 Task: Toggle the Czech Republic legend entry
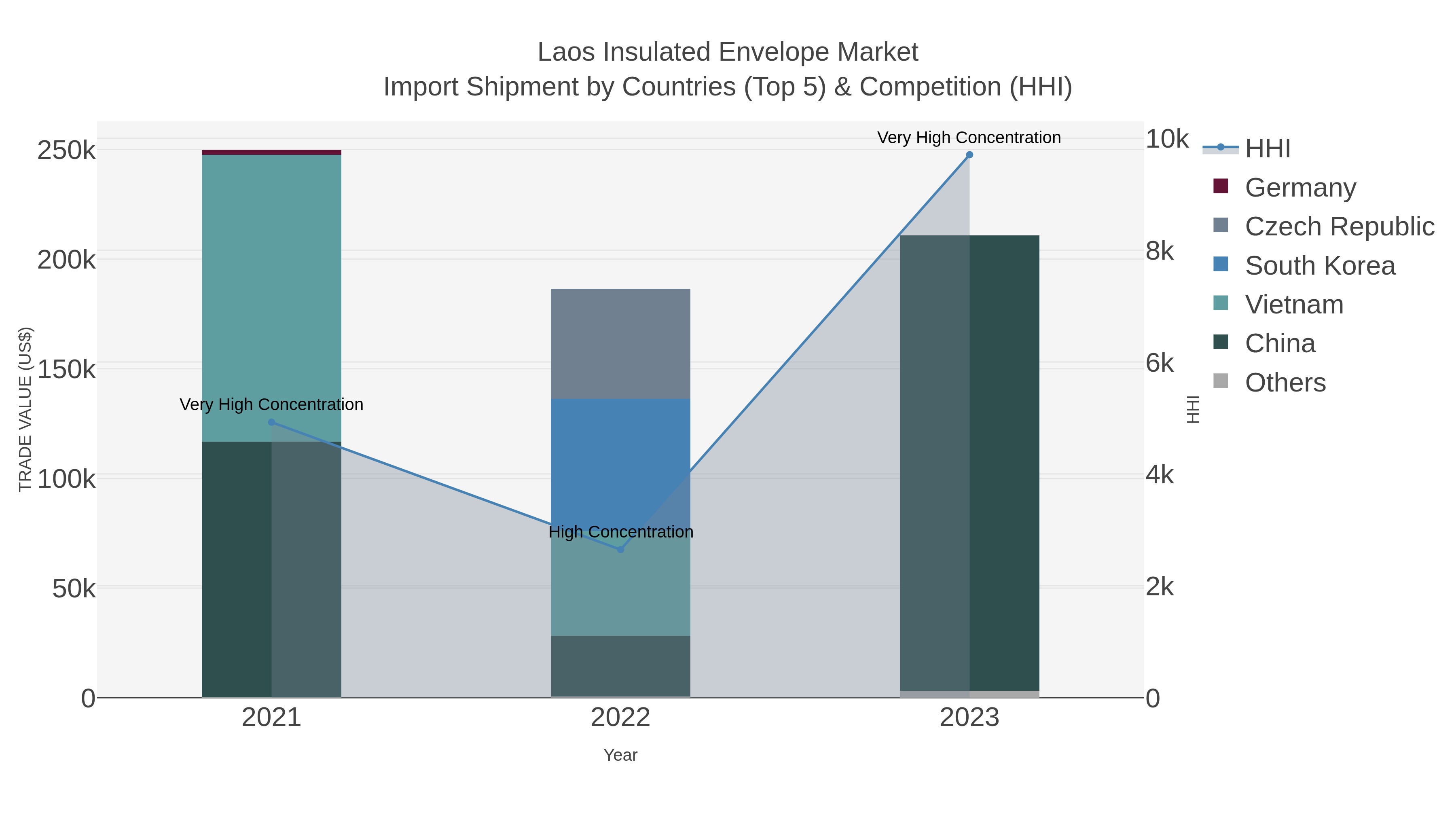point(1324,226)
